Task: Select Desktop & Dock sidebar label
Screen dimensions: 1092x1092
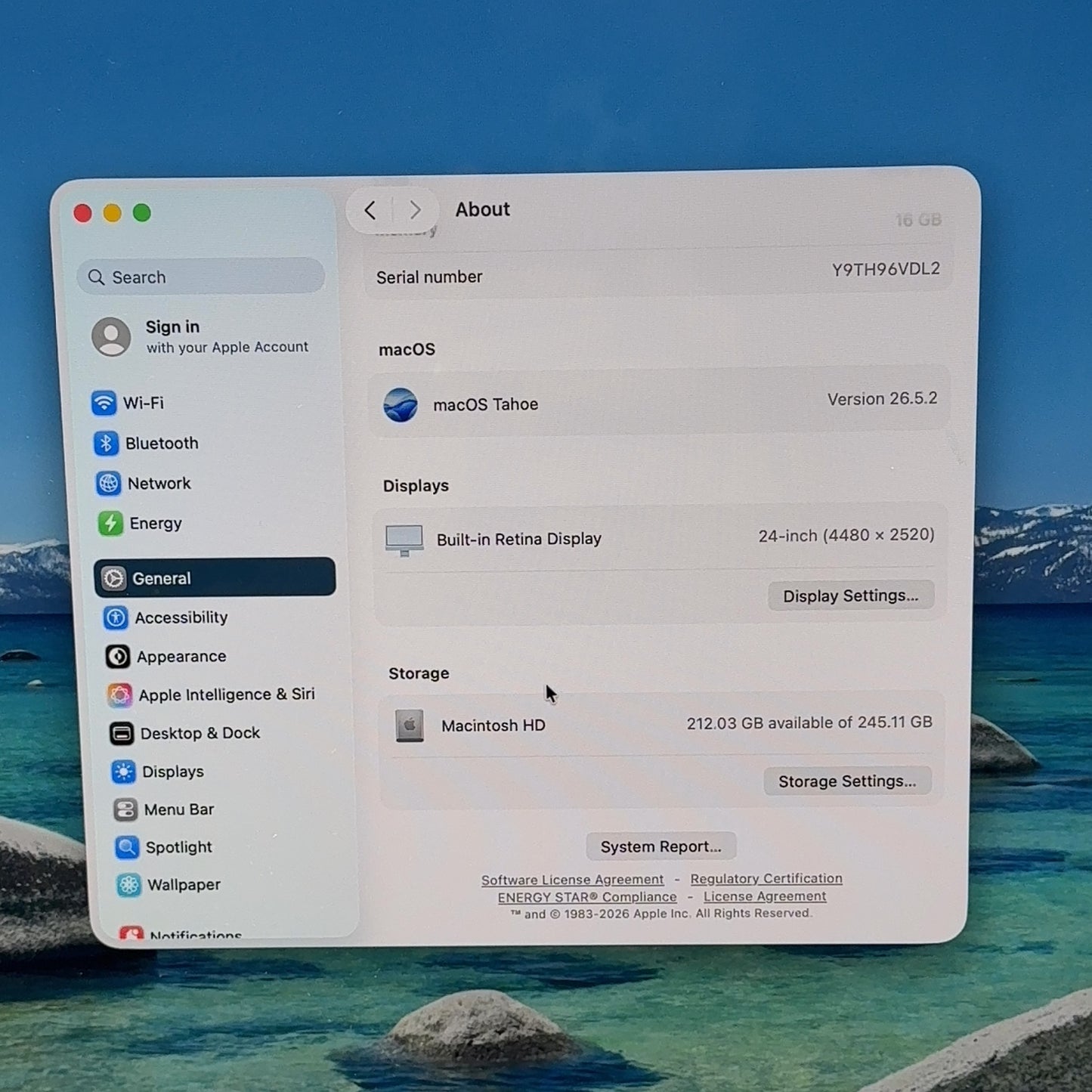Action: (x=200, y=733)
